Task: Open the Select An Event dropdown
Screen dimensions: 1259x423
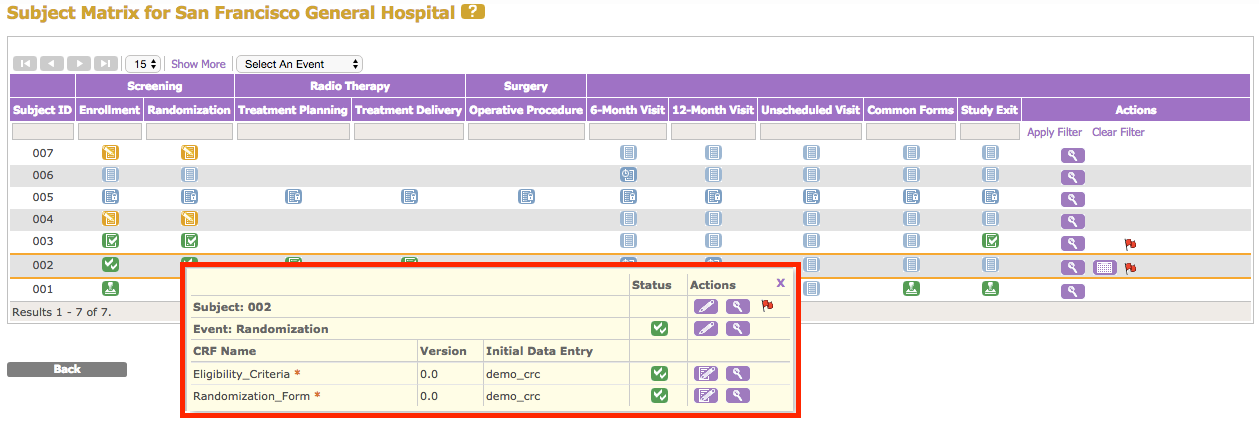Action: click(x=299, y=64)
